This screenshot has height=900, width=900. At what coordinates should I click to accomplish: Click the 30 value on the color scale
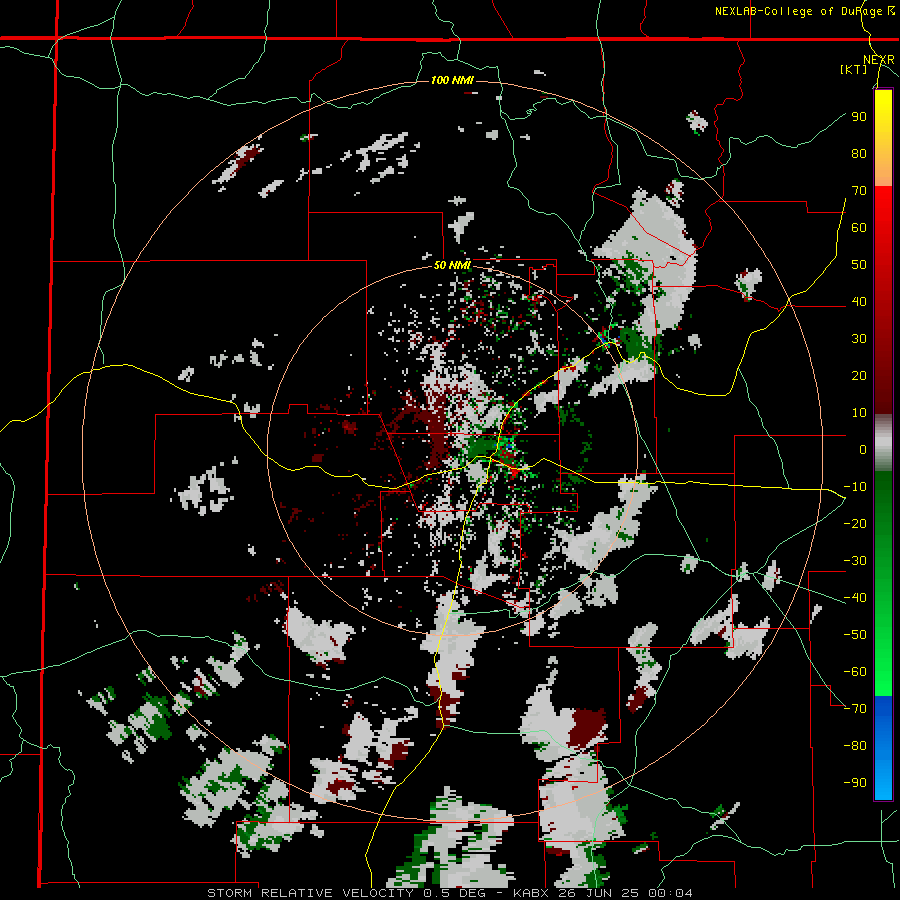(x=859, y=339)
